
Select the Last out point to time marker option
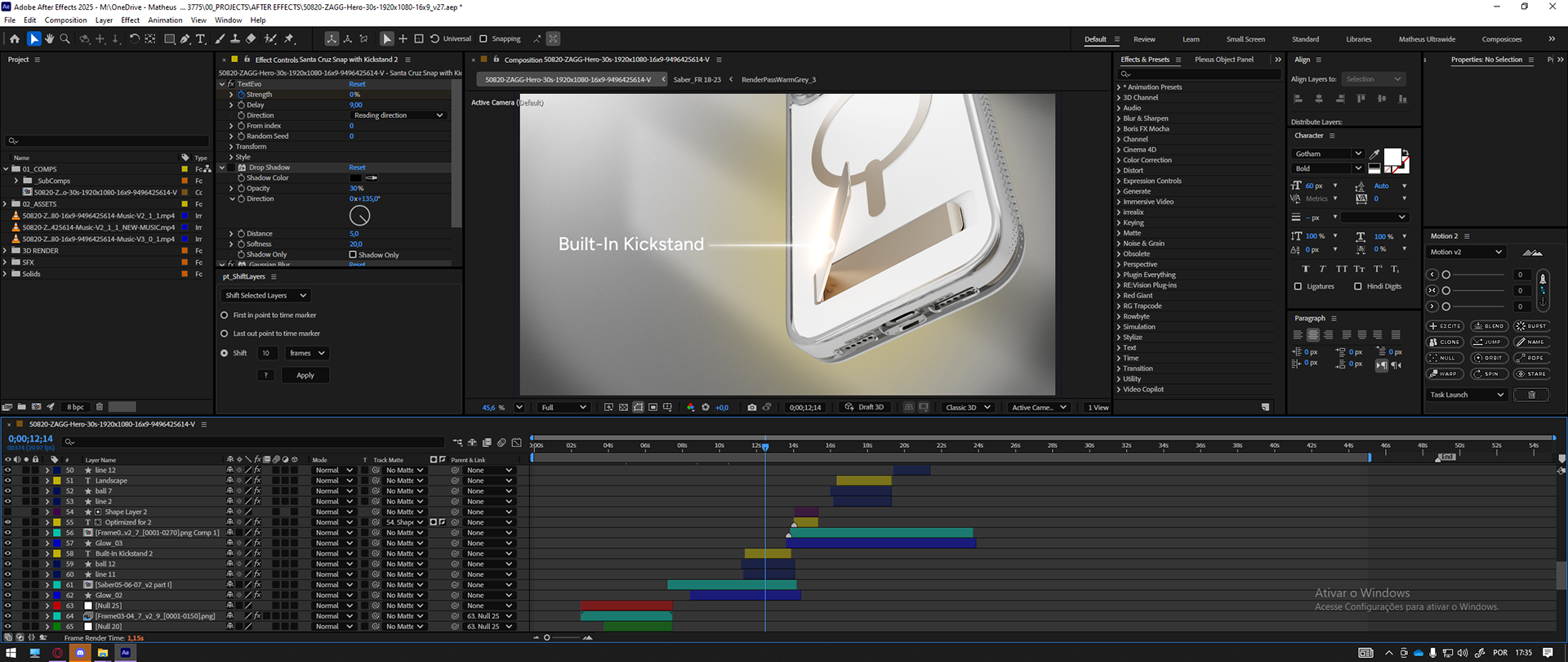point(225,333)
